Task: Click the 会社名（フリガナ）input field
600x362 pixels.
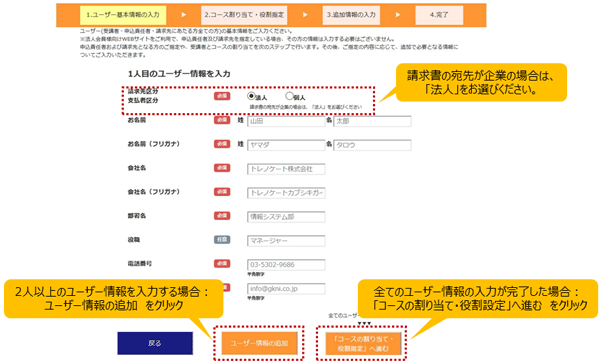Action: pyautogui.click(x=286, y=193)
